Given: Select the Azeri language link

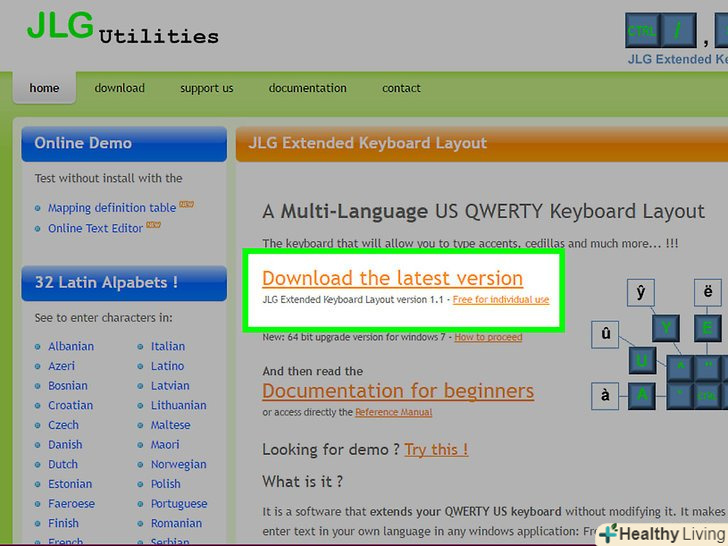Looking at the screenshot, I should coord(61,366).
